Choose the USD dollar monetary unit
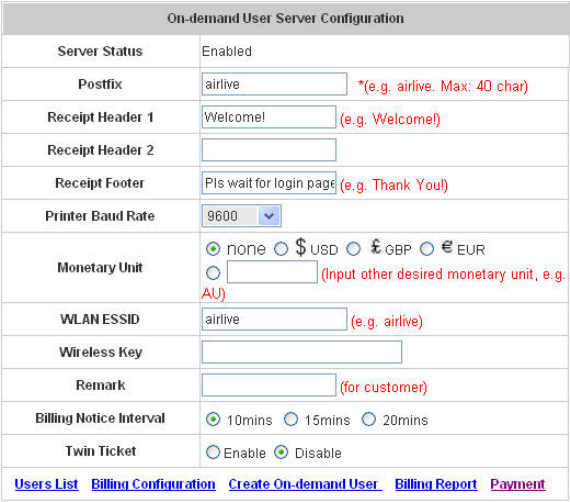This screenshot has width=570, height=502. [281, 249]
